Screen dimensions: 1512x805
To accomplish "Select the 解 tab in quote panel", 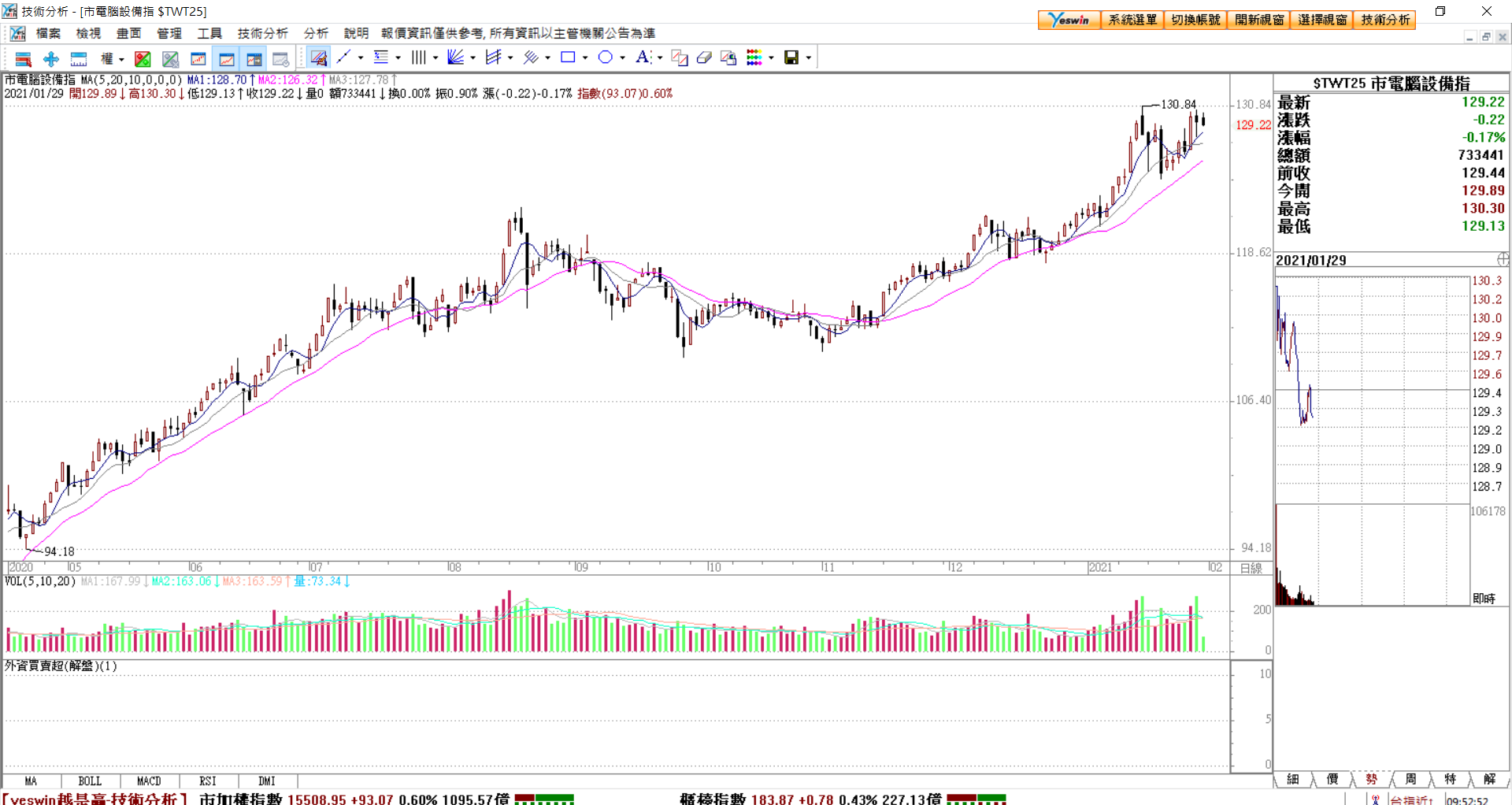I will click(1489, 779).
